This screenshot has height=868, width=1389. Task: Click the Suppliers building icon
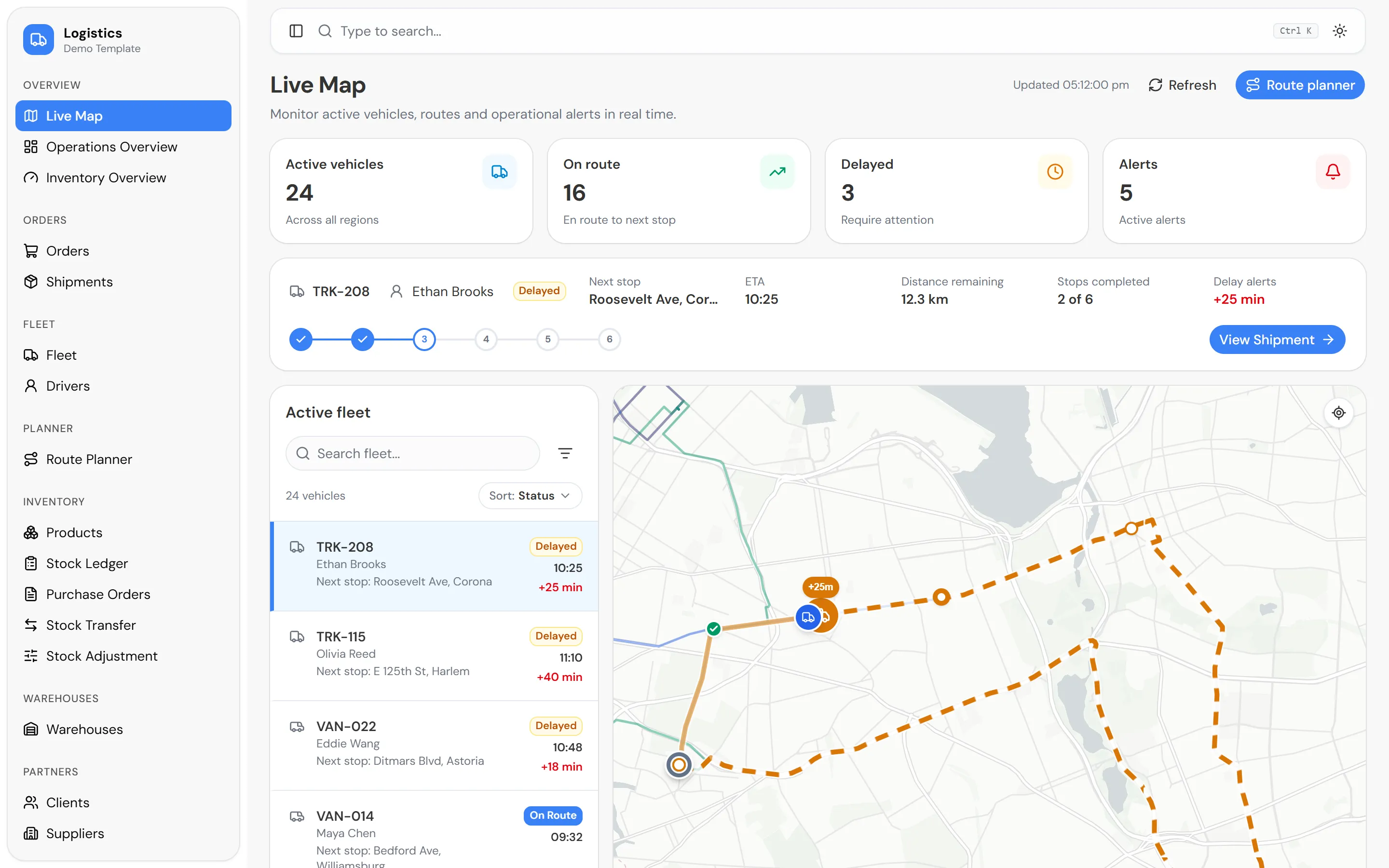31,834
